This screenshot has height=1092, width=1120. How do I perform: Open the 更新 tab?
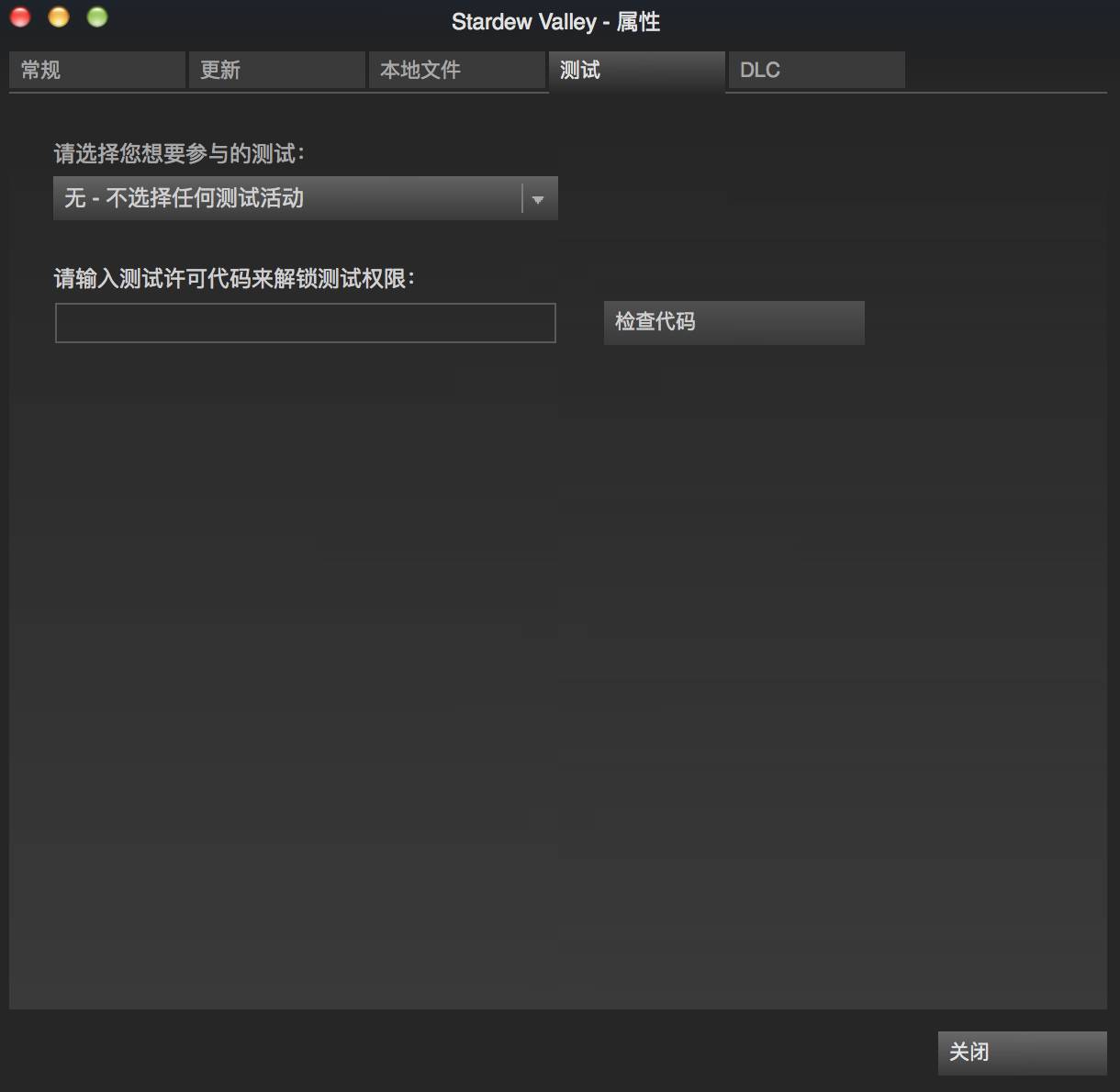click(x=276, y=70)
